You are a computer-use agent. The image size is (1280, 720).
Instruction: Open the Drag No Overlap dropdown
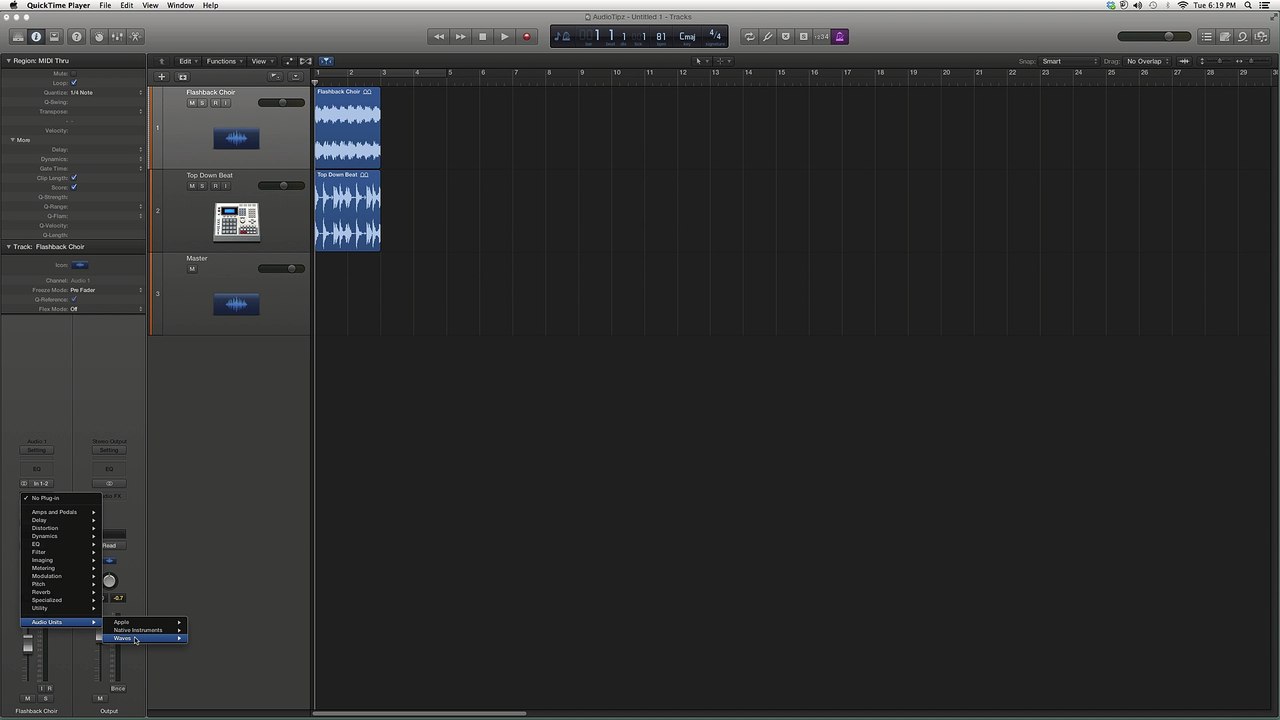(1147, 61)
